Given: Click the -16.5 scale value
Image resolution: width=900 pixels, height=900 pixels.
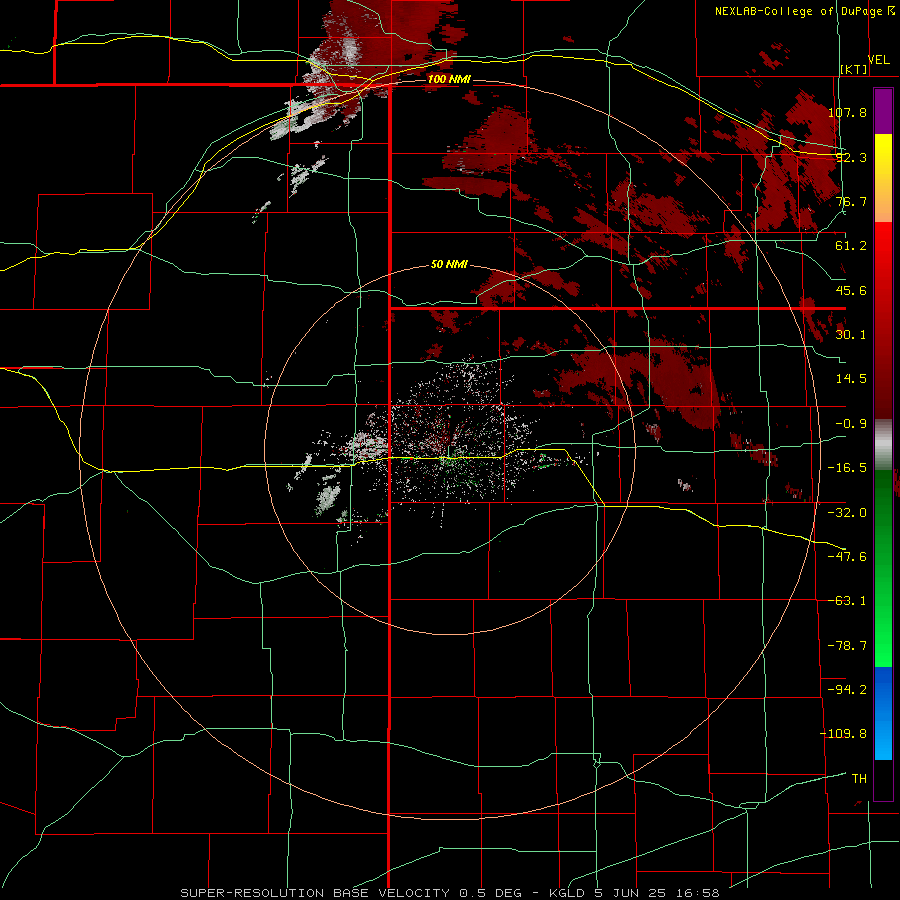Looking at the screenshot, I should pos(847,468).
